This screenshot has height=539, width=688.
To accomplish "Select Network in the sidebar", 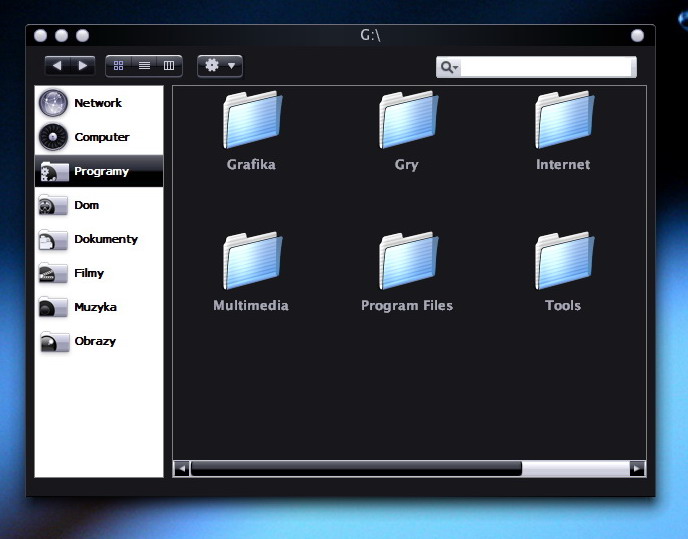I will [x=97, y=103].
